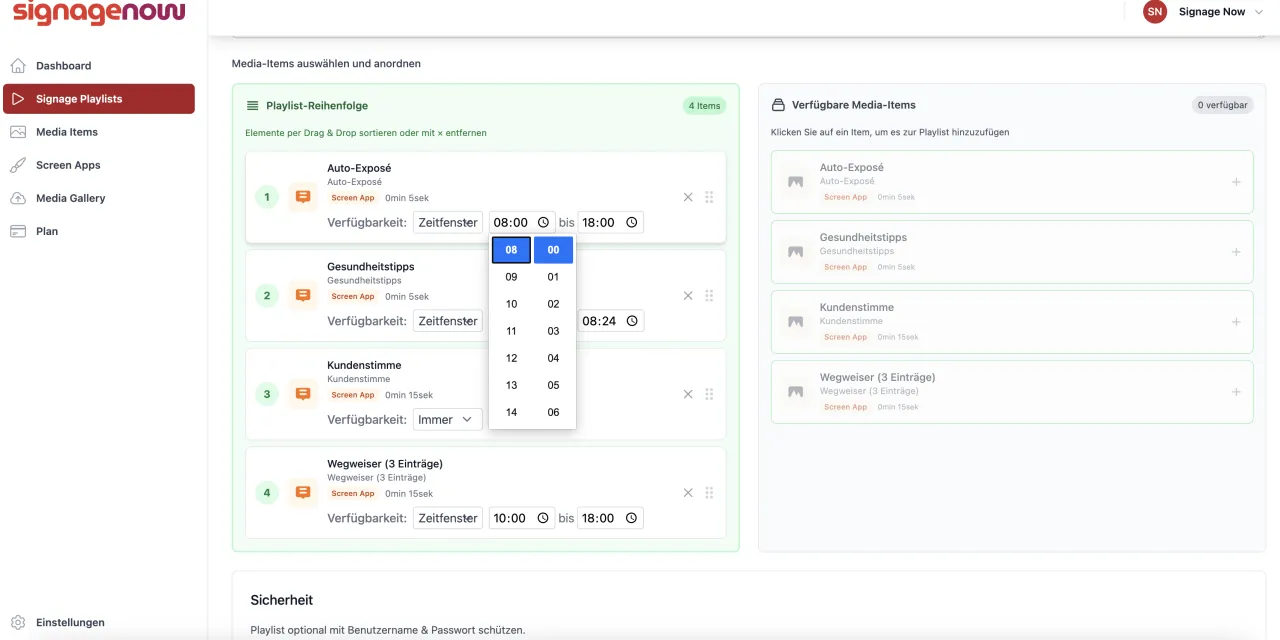The height and width of the screenshot is (640, 1280).
Task: Select minute 05 in time picker
Action: (x=553, y=385)
